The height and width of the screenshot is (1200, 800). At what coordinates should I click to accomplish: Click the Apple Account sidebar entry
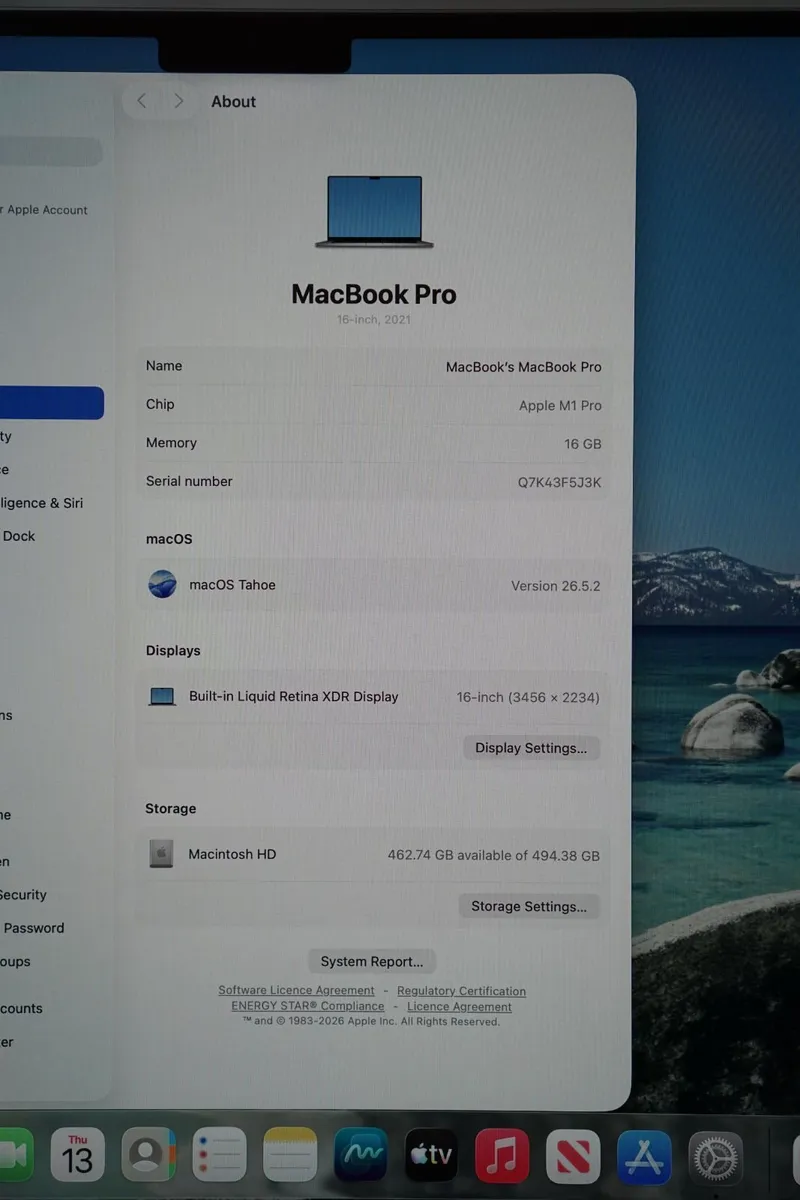(45, 210)
